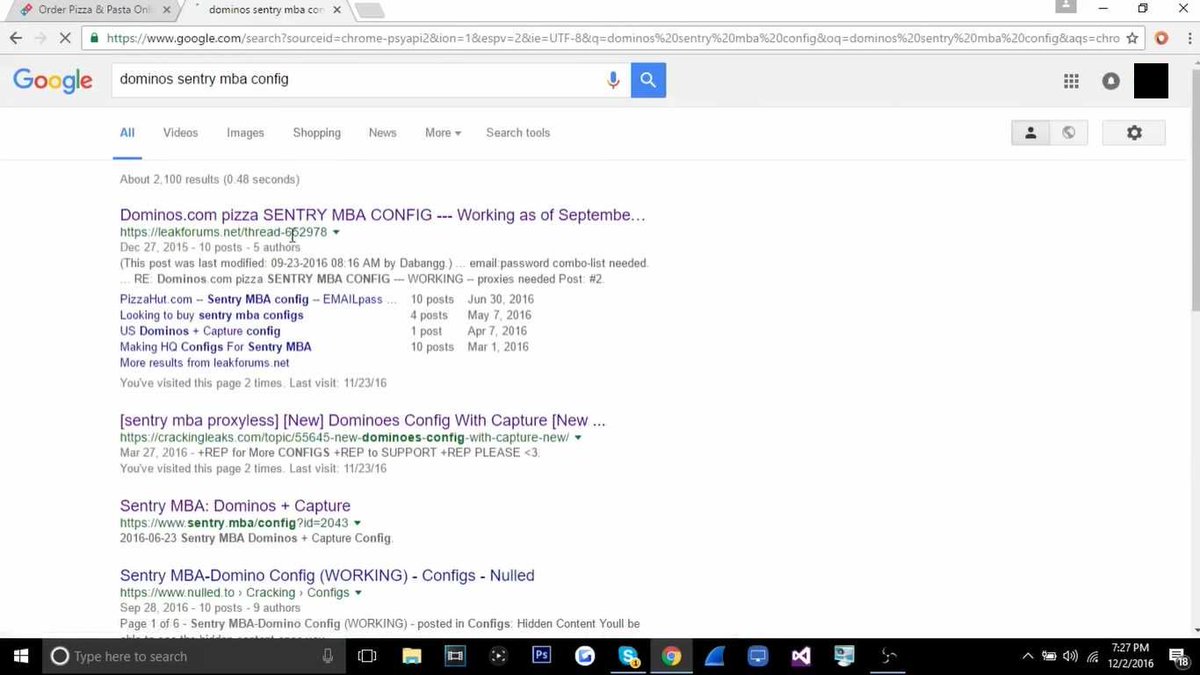Open dropdown arrow beside crackingleaks.com URL

[578, 438]
